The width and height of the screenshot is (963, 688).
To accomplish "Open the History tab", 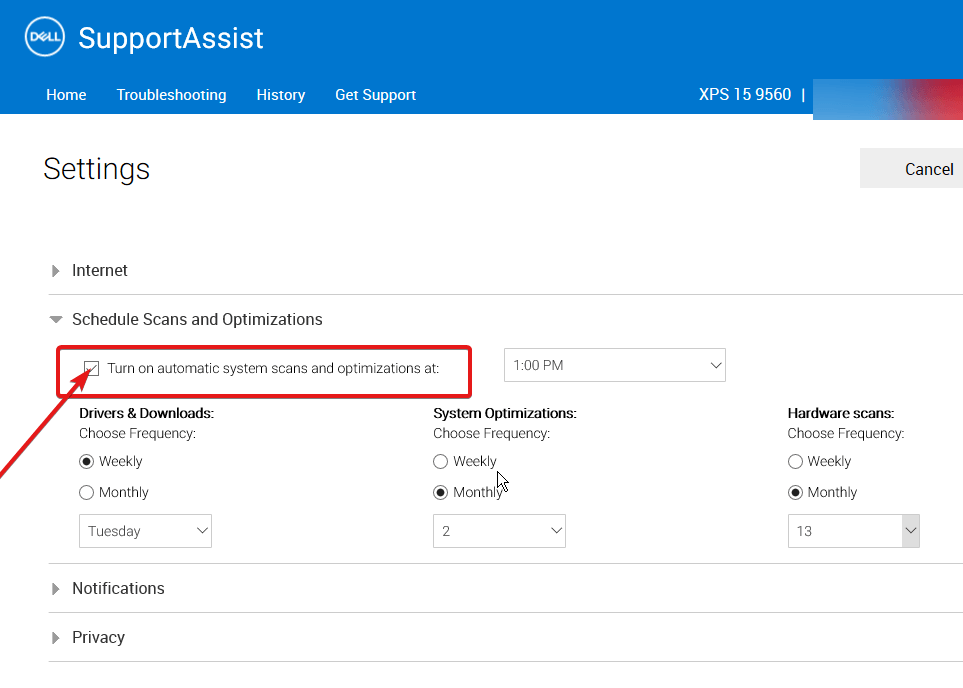I will tap(280, 95).
